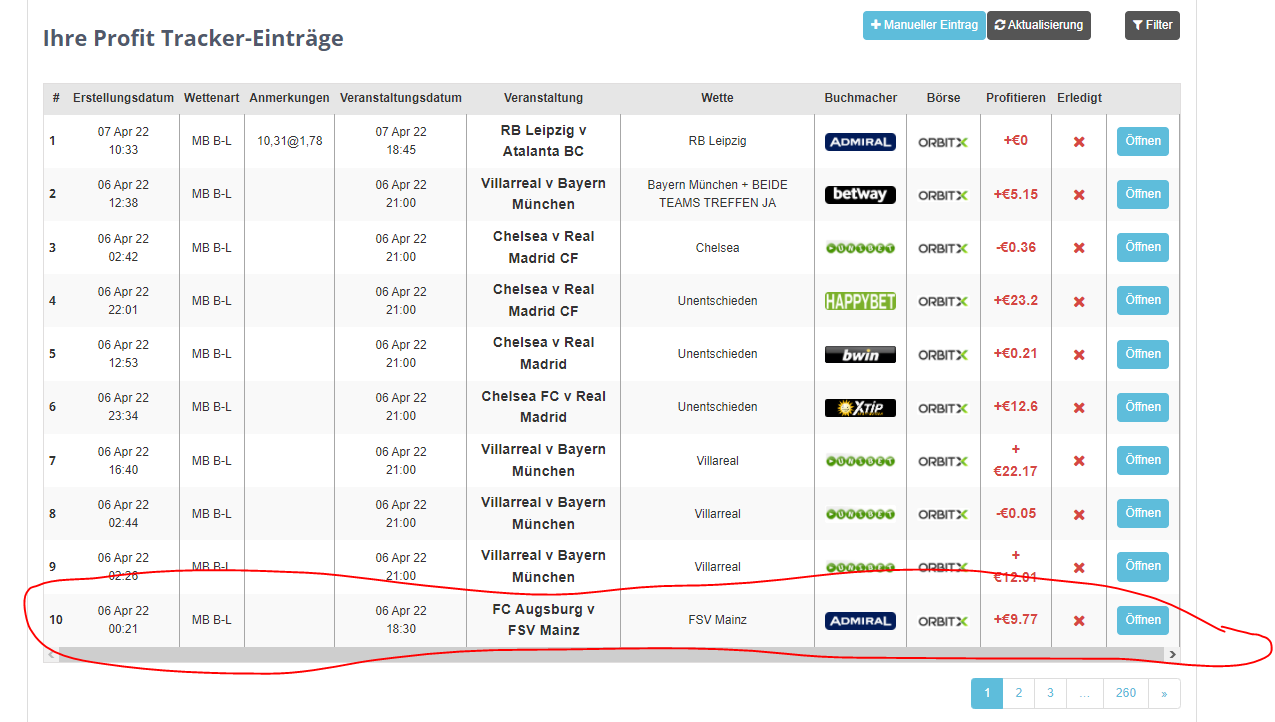Click XTiP logo in row 6
Screen dimensions: 1275x722
click(860, 408)
